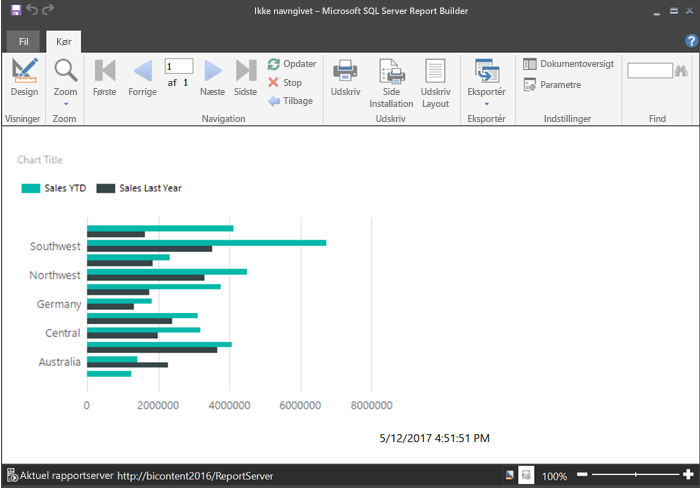This screenshot has height=488, width=700.
Task: Click the Southwest axis label
Action: [55, 246]
